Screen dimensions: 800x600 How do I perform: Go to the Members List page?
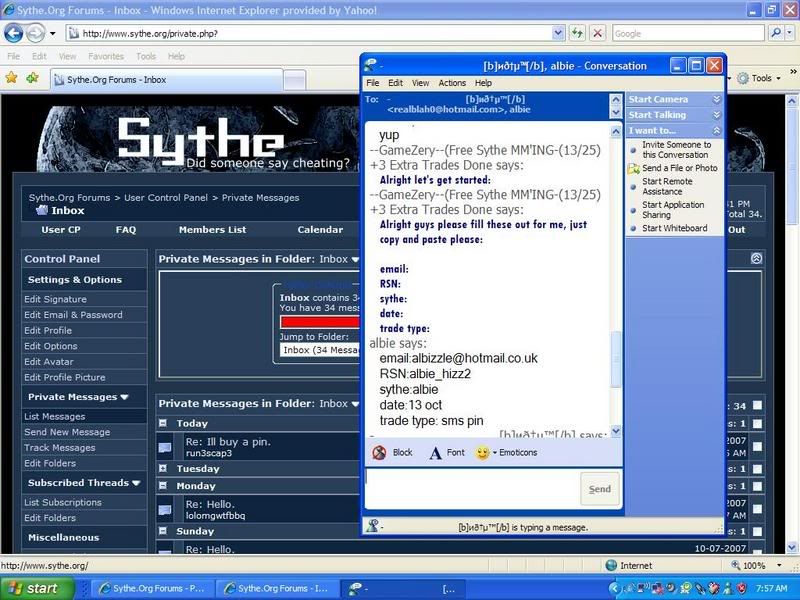click(x=212, y=230)
